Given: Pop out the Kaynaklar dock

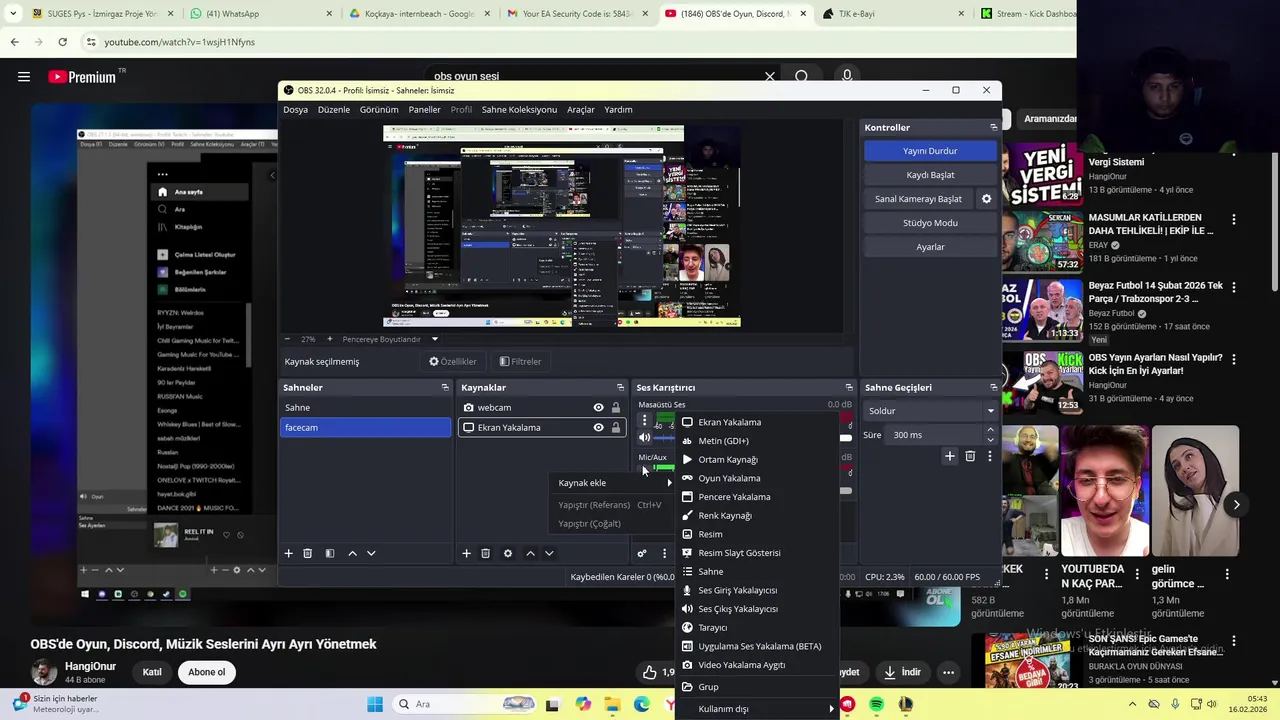Looking at the screenshot, I should coord(620,387).
